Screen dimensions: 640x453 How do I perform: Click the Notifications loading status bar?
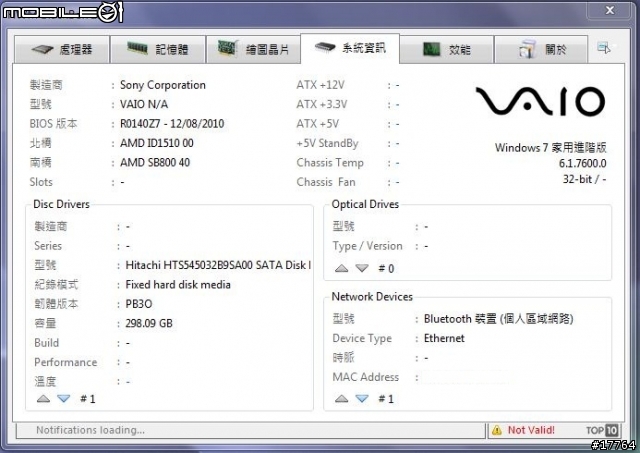251,430
